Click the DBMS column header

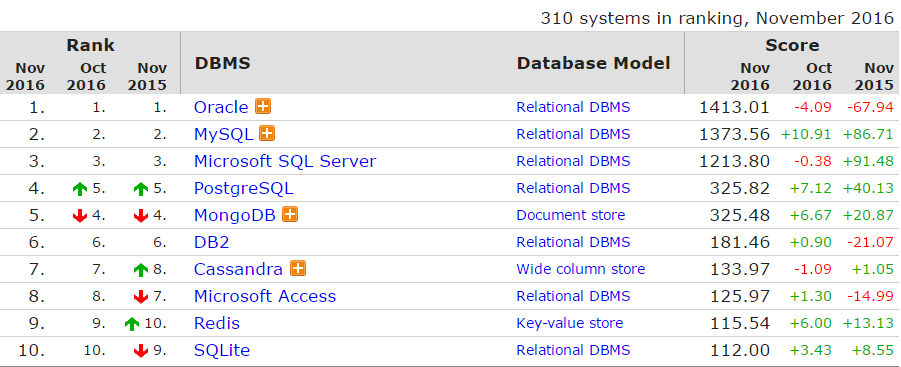coord(222,63)
